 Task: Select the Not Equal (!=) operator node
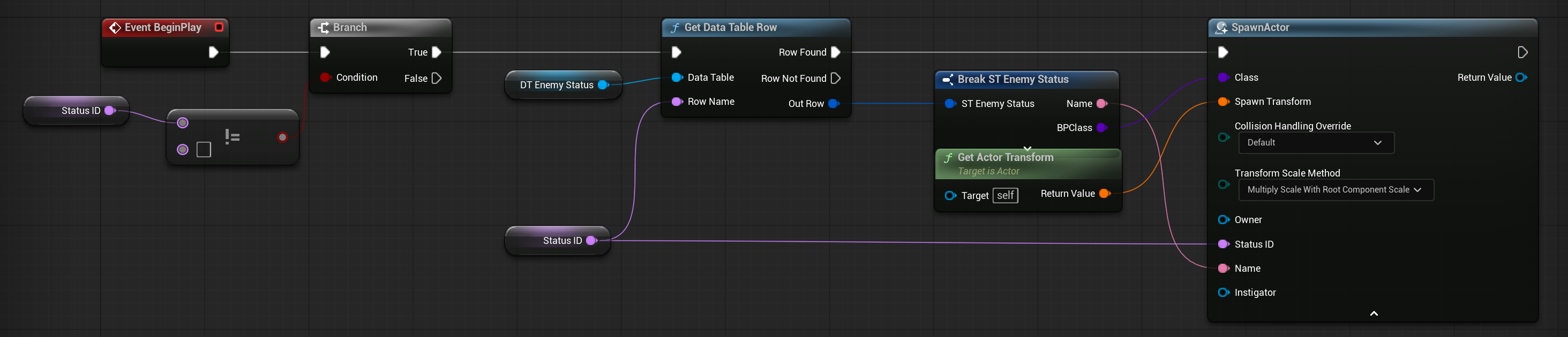pyautogui.click(x=232, y=137)
